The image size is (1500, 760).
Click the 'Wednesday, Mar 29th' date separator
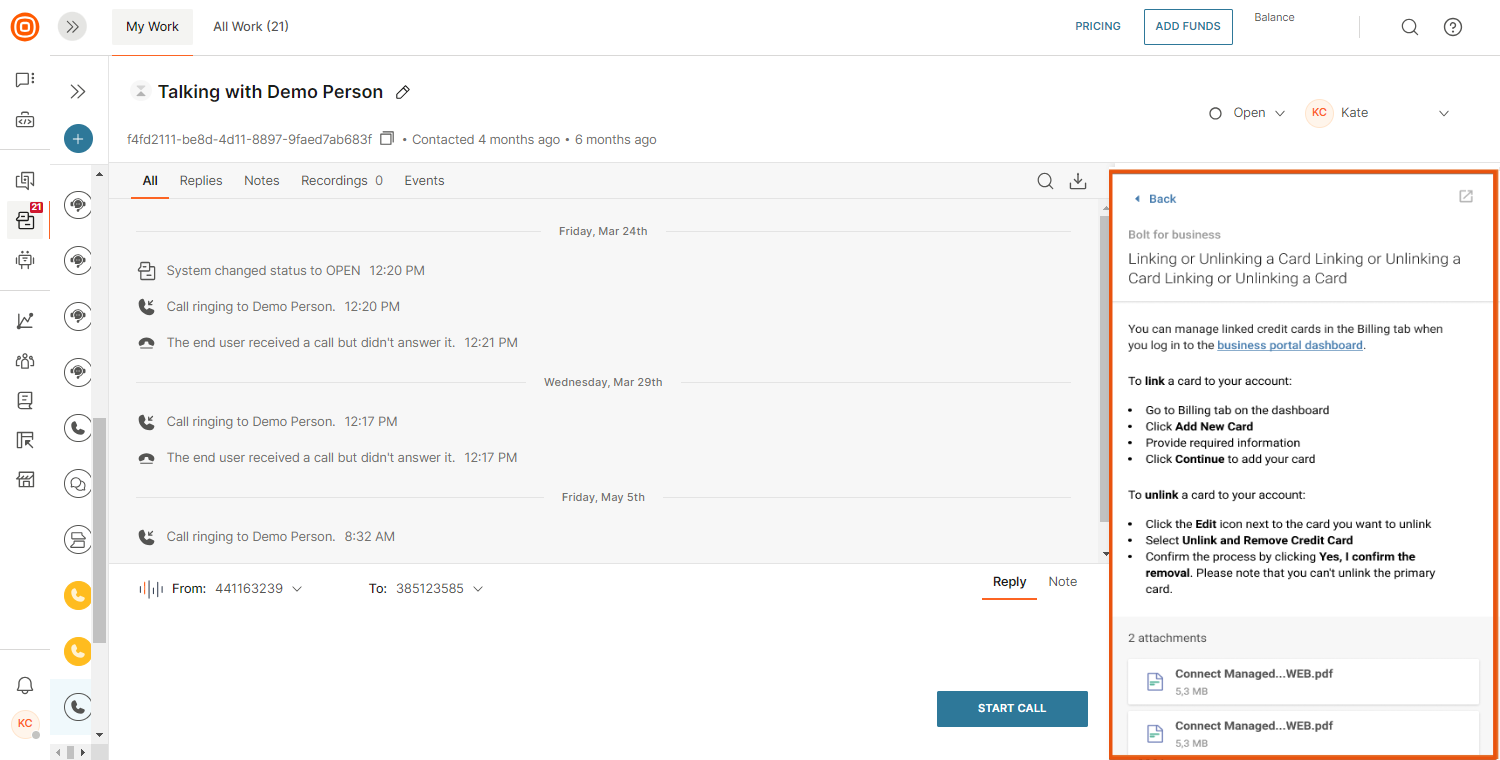(603, 382)
